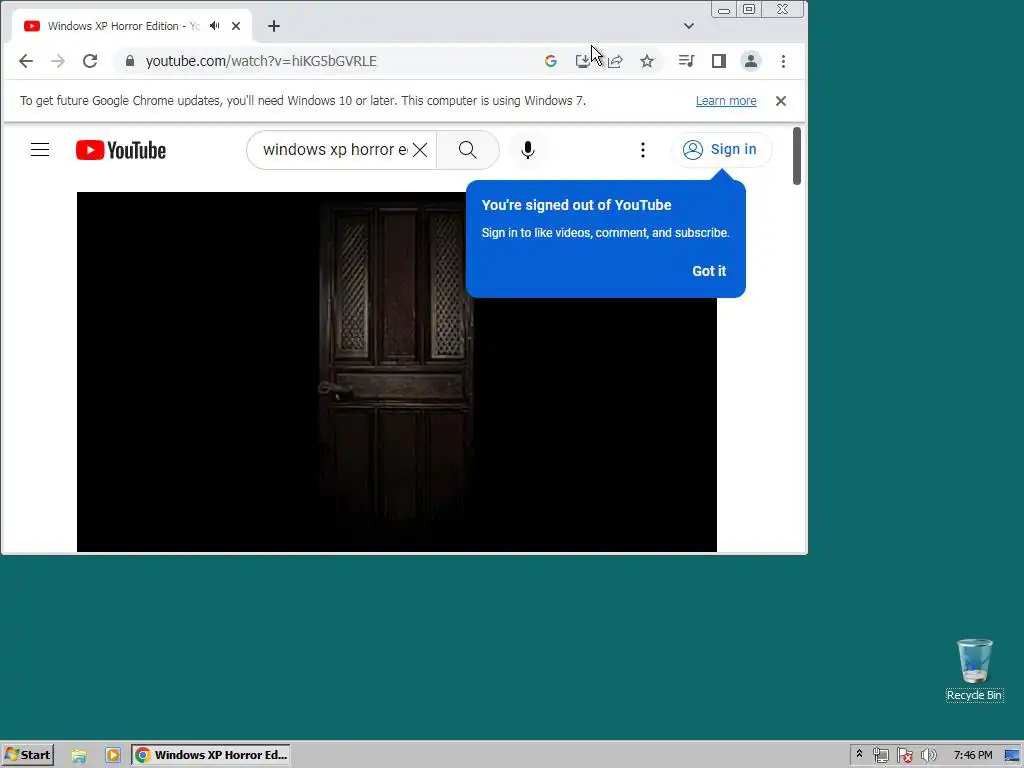Image resolution: width=1024 pixels, height=768 pixels.
Task: Open YouTube settings three-dot menu
Action: pyautogui.click(x=643, y=150)
